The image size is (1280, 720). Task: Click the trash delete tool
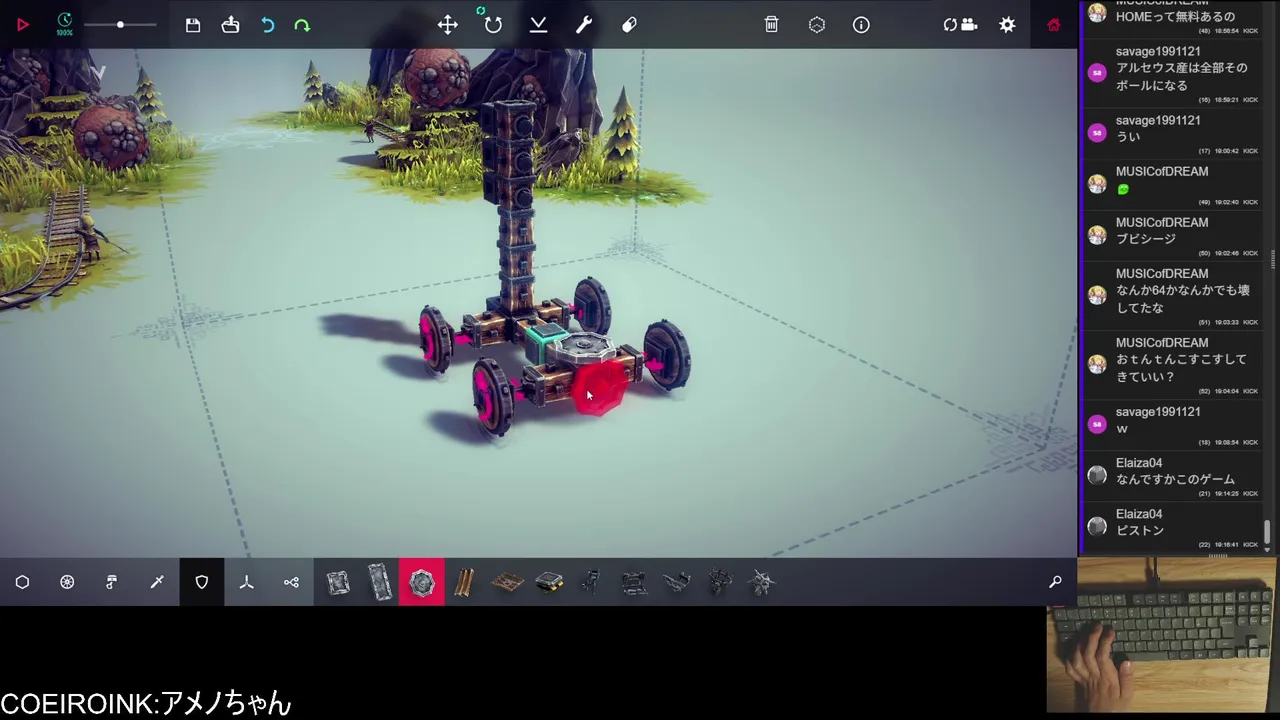(x=771, y=25)
